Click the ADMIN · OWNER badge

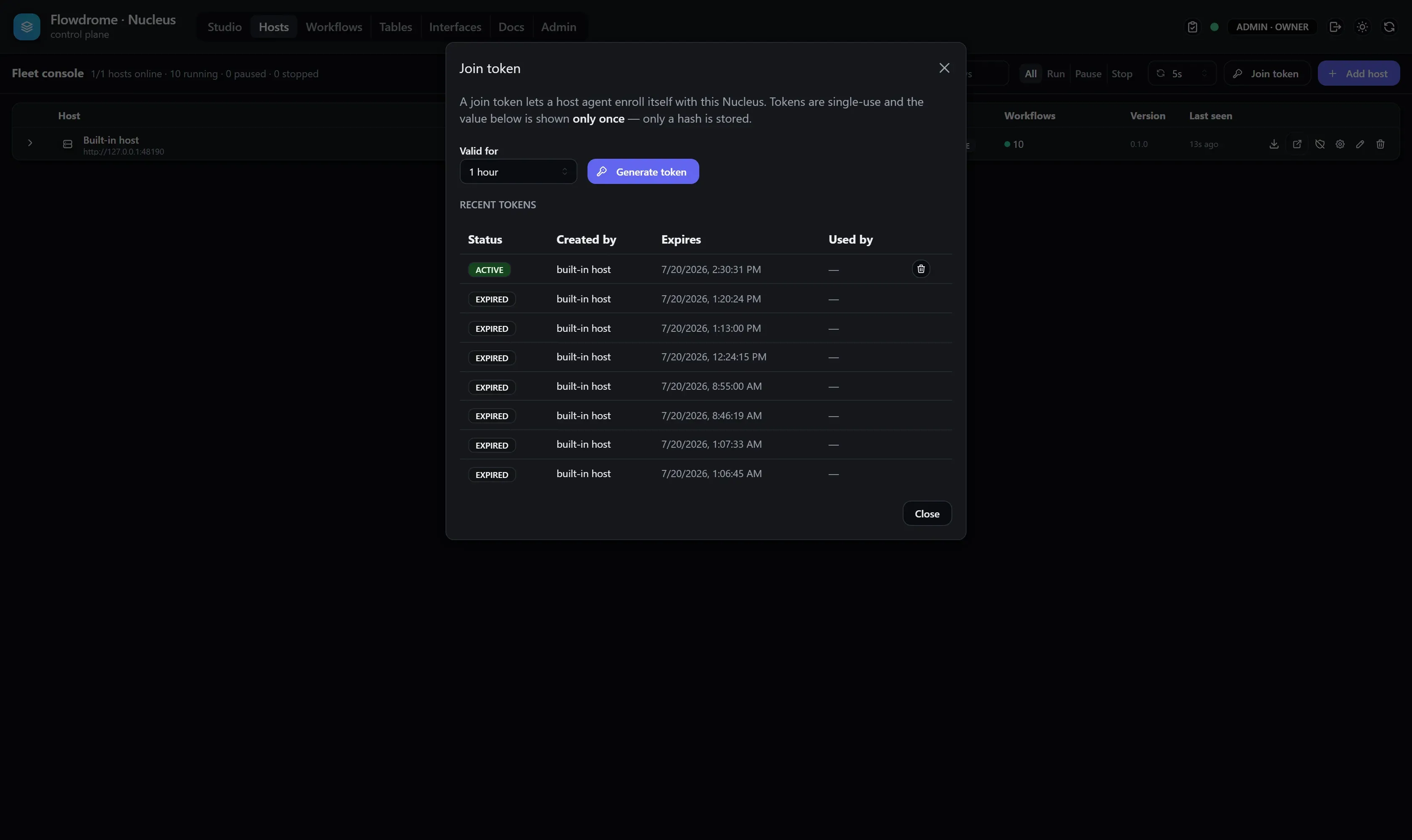click(x=1272, y=26)
